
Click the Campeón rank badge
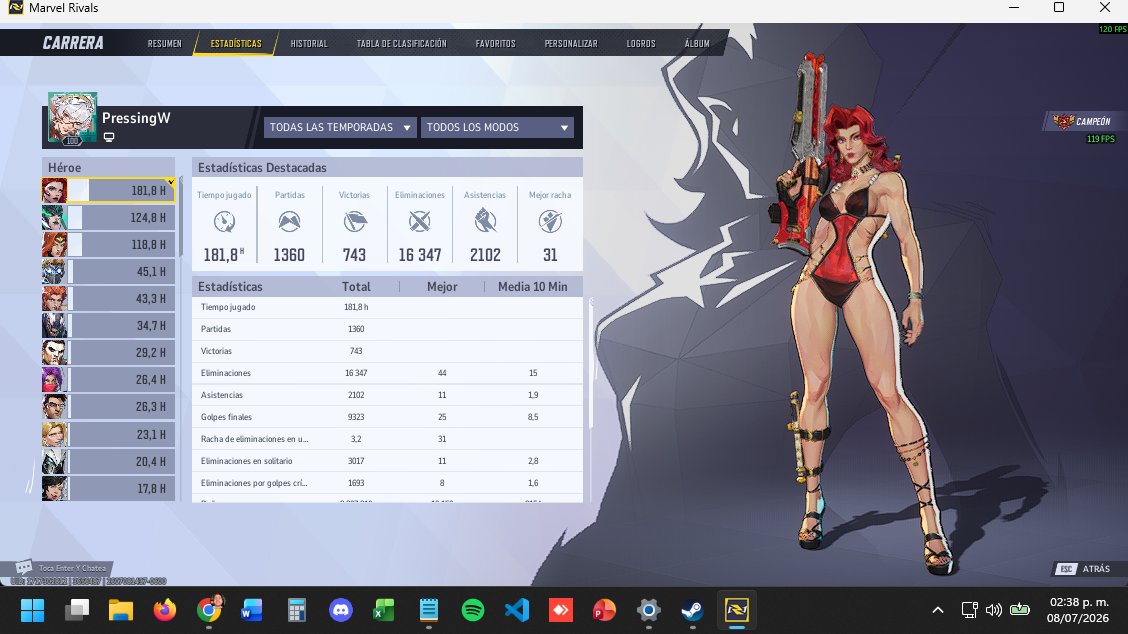(1083, 121)
